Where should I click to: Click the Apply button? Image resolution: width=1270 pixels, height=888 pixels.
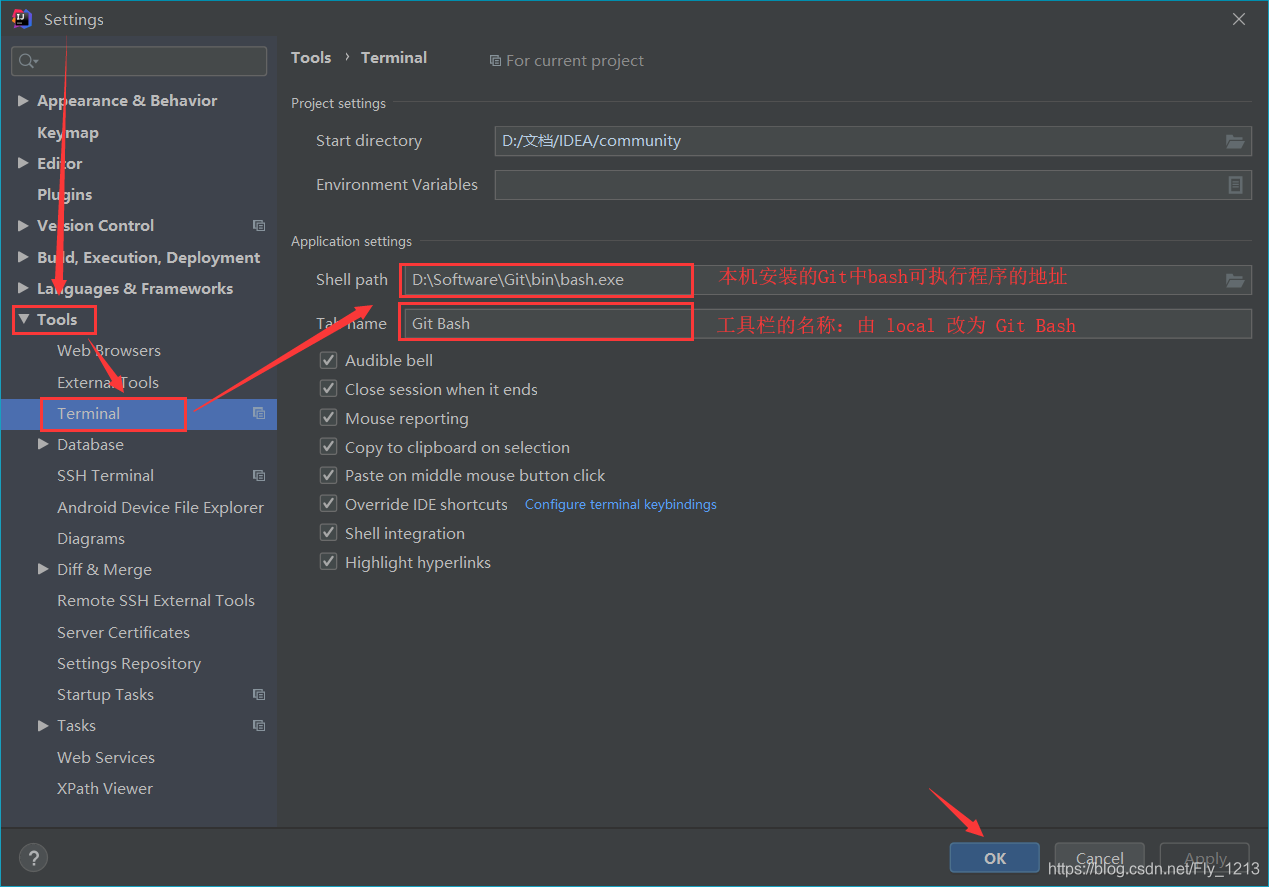(1205, 858)
